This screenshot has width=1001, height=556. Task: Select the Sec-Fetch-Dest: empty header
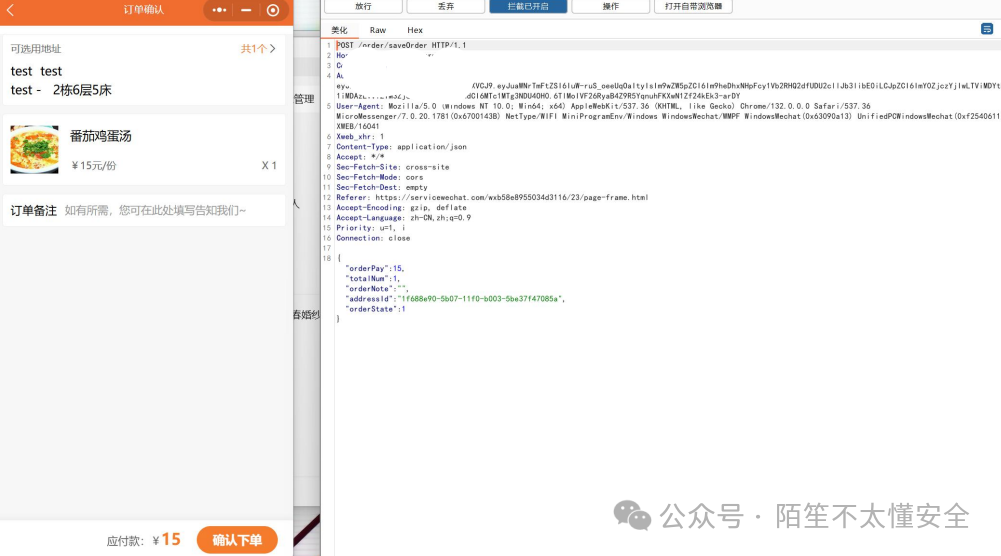tap(382, 187)
